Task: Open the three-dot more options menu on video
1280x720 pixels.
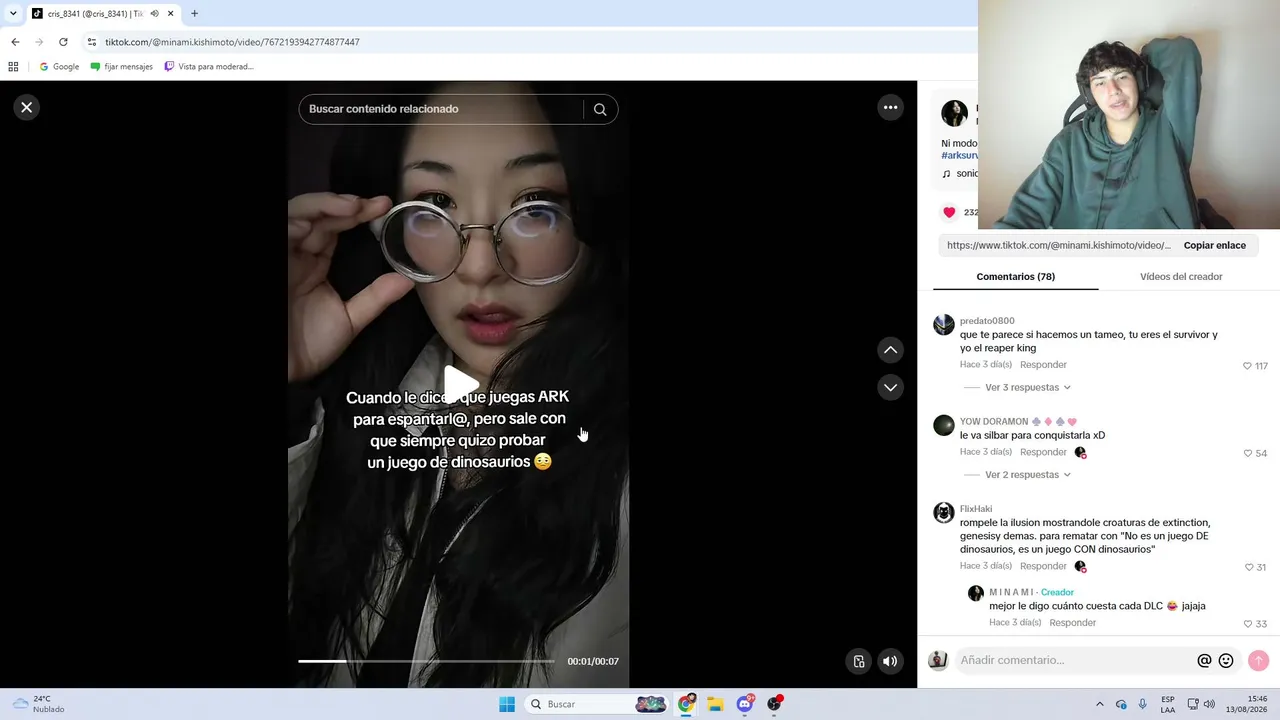Action: (890, 107)
